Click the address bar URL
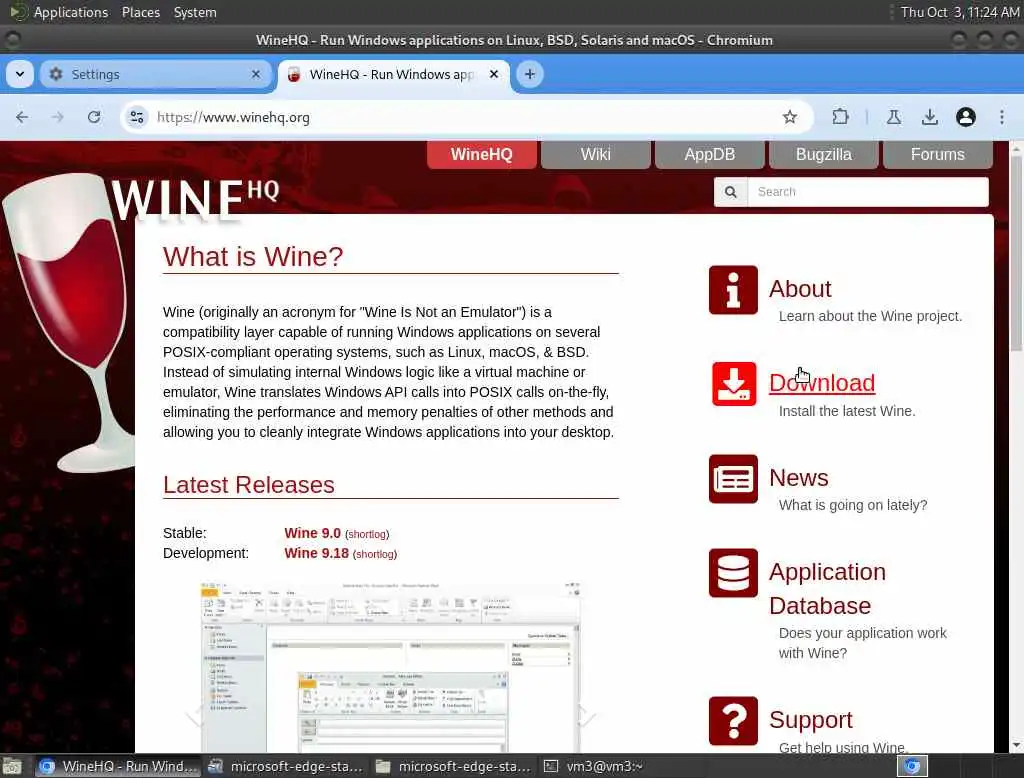Screen dimensions: 1024x778 (x=233, y=118)
